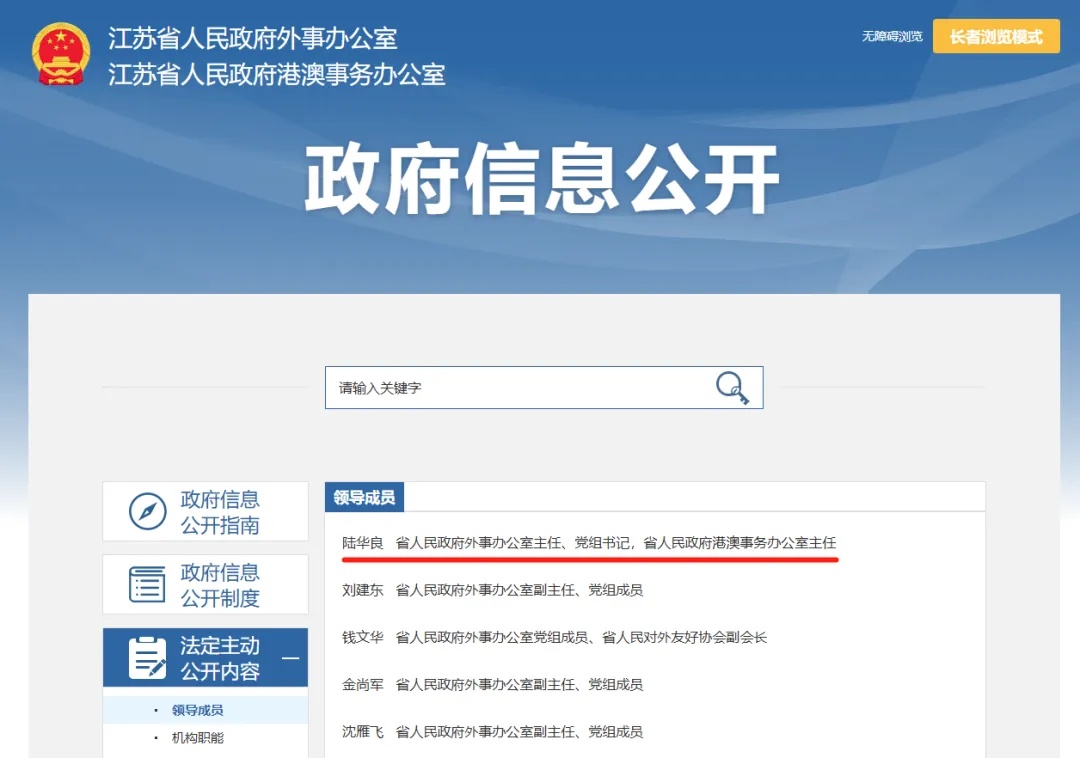Click the list icon for 政府信息公开制度

point(148,584)
